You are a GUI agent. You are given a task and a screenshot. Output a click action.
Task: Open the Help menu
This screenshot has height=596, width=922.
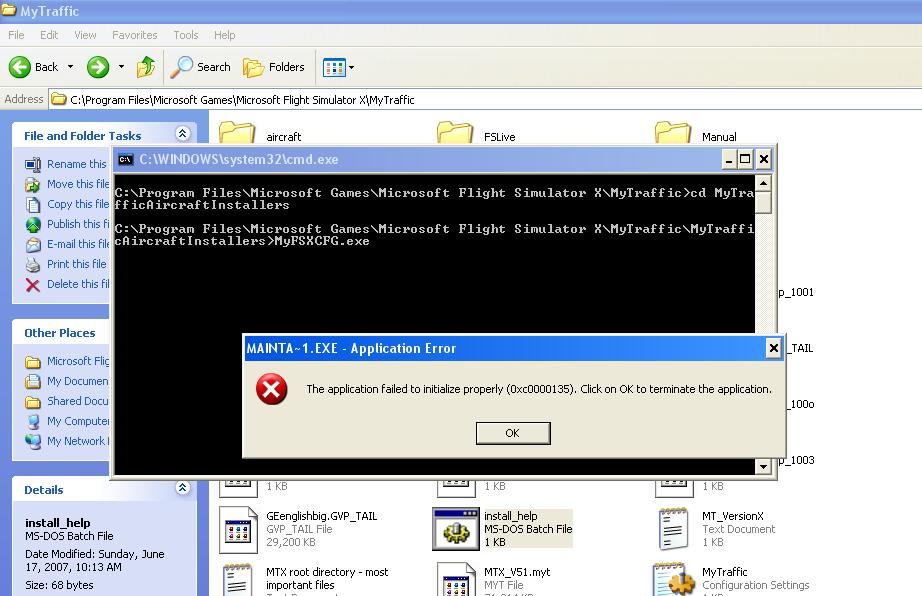click(x=224, y=35)
